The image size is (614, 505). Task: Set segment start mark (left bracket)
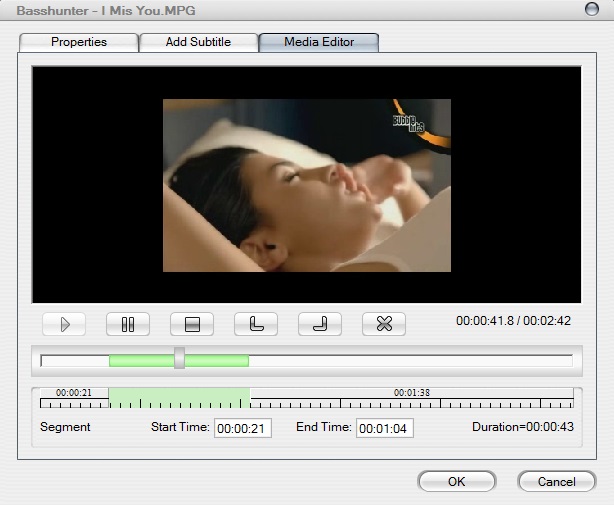click(256, 324)
